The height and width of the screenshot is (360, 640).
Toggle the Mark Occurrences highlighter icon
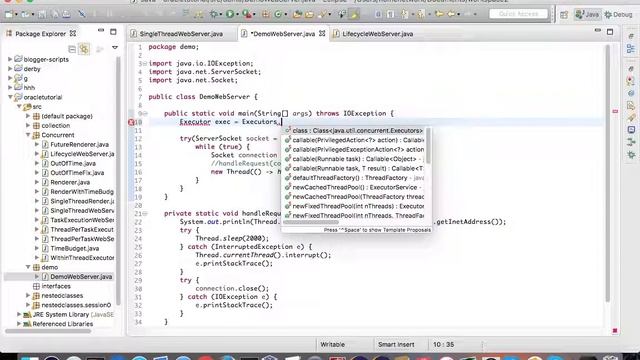pyautogui.click(x=354, y=14)
